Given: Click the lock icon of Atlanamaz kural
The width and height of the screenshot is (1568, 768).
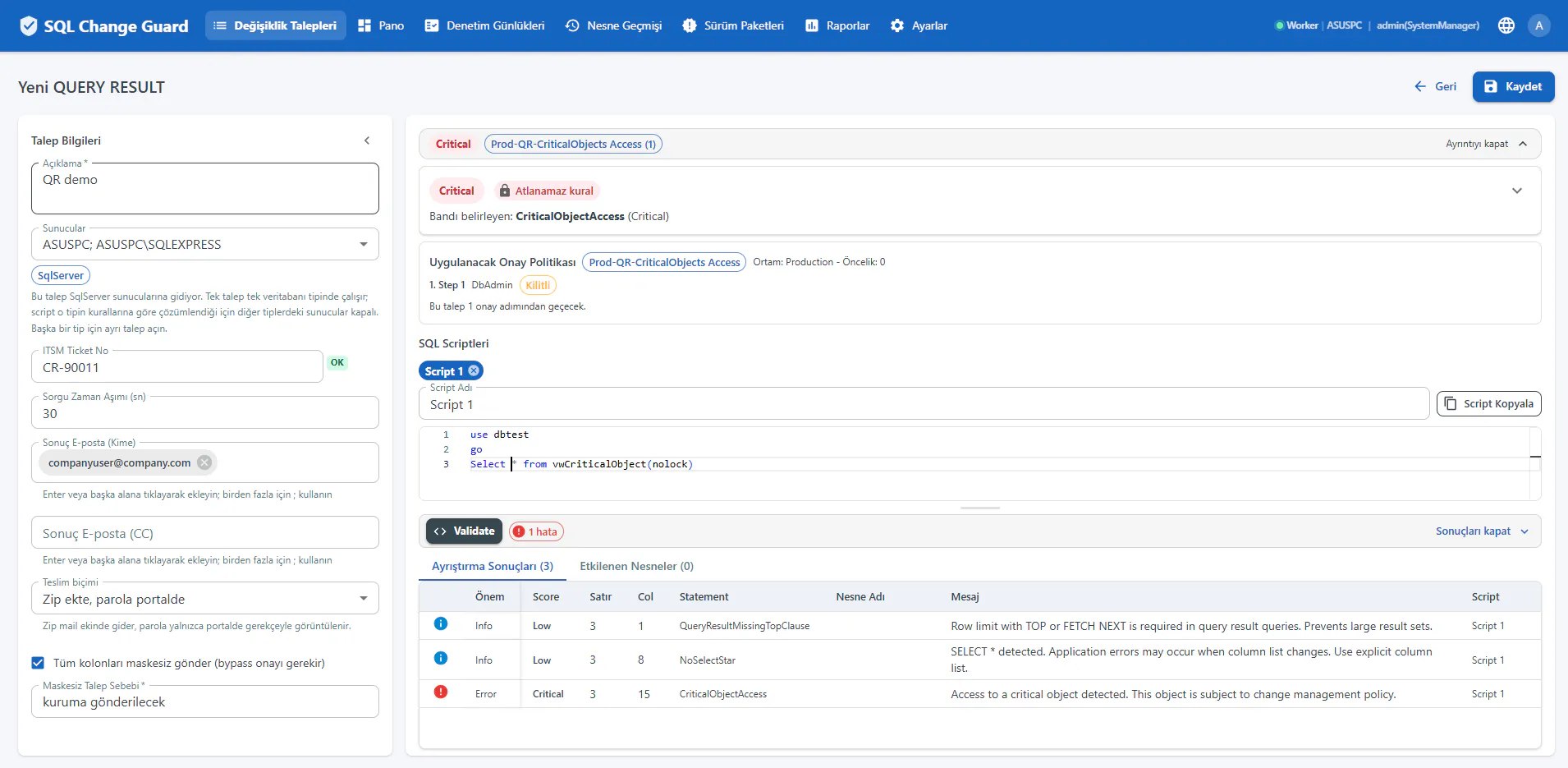Looking at the screenshot, I should pyautogui.click(x=505, y=191).
